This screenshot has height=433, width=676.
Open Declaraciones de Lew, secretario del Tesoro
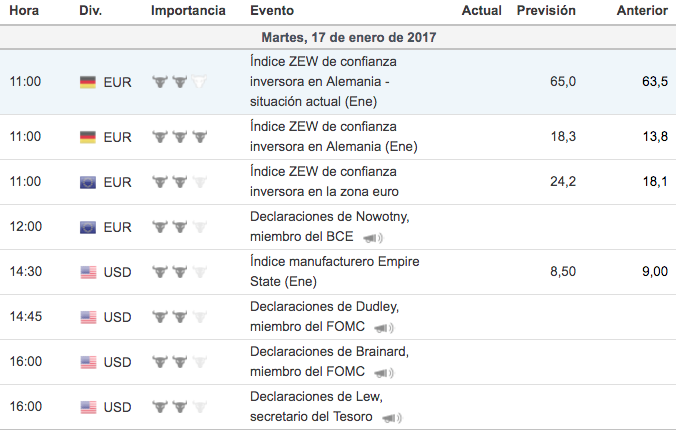(x=314, y=406)
